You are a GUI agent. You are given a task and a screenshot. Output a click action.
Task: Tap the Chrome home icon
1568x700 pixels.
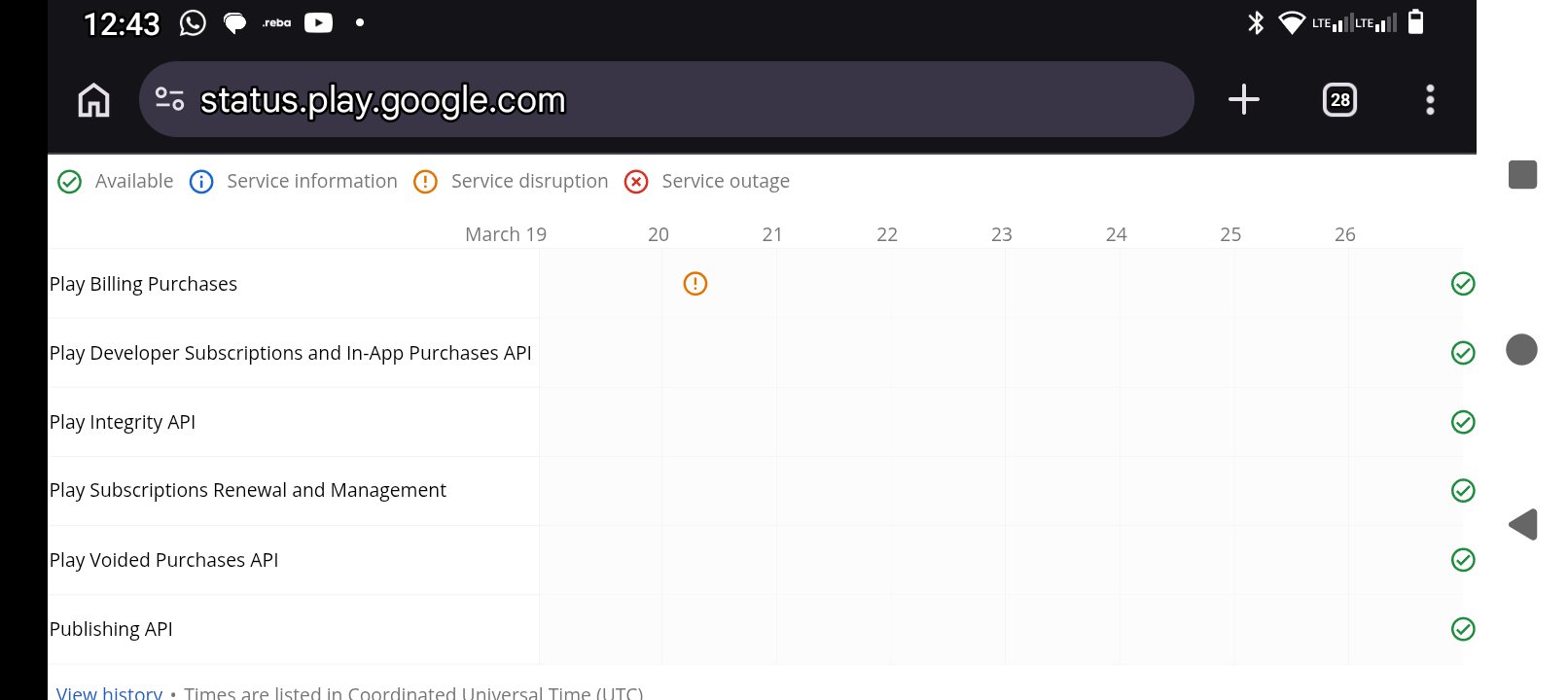pyautogui.click(x=94, y=100)
